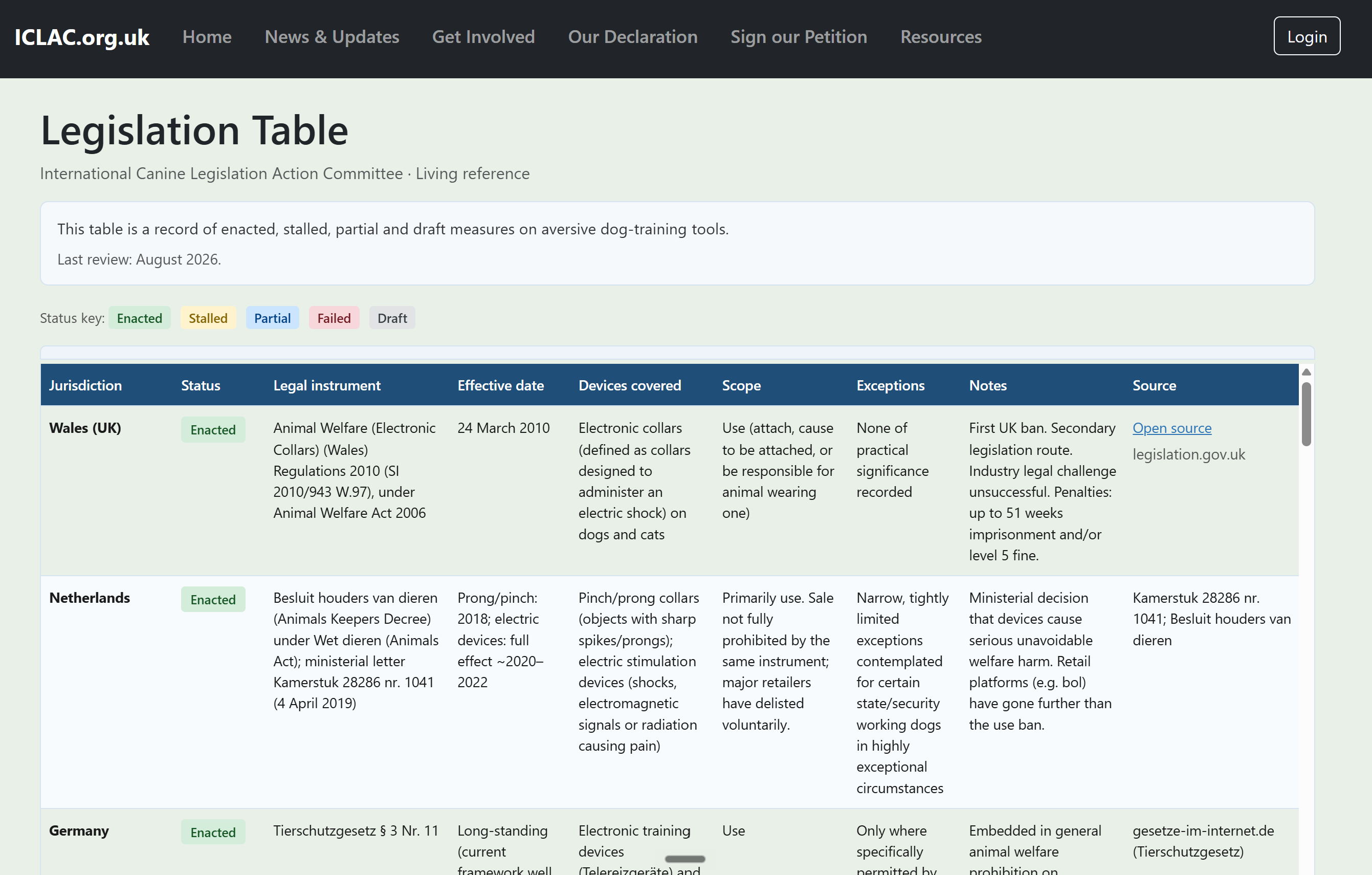Click the Stalled status key badge
1372x875 pixels.
coord(208,318)
